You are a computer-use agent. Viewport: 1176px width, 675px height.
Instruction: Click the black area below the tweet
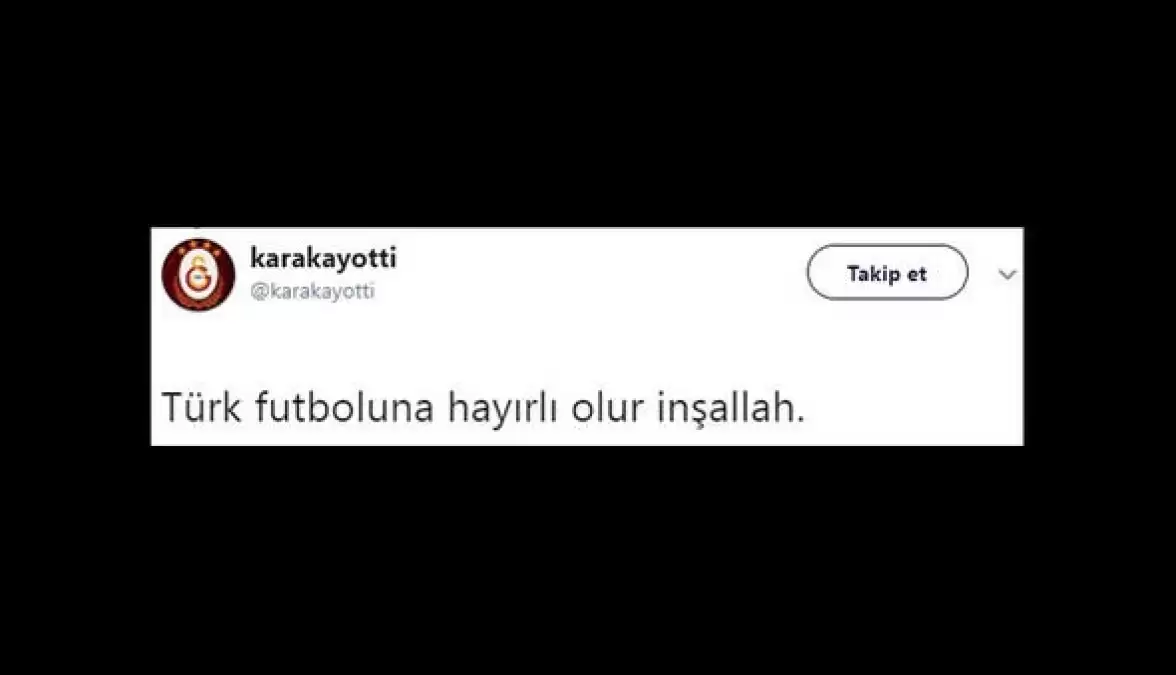588,560
